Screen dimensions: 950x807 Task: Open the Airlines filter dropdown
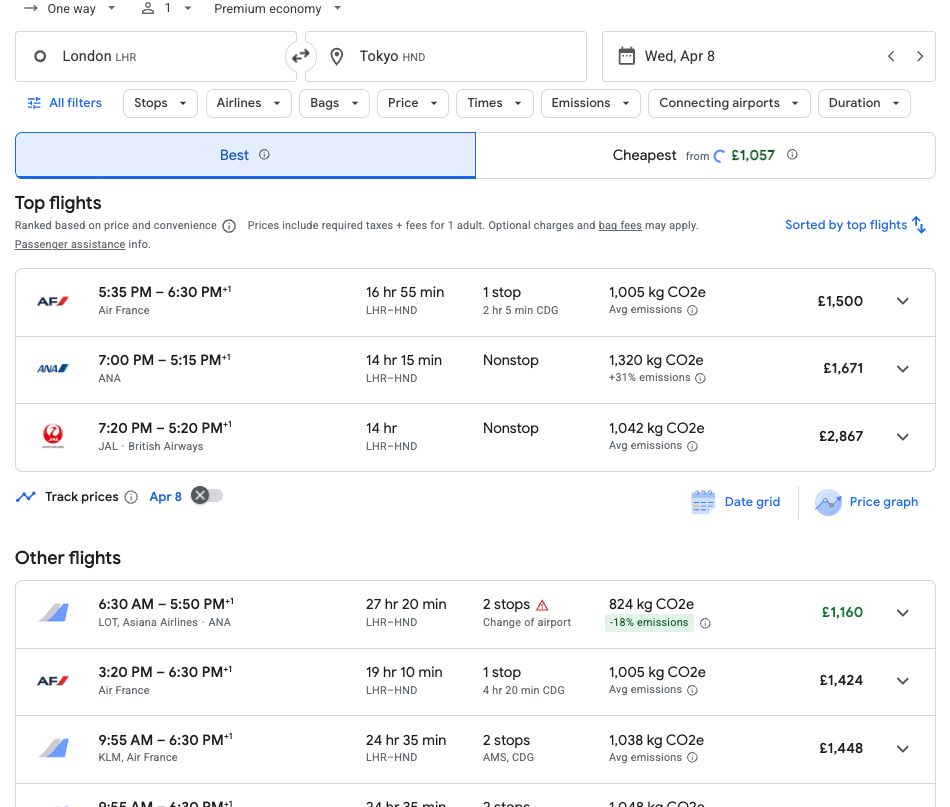248,103
